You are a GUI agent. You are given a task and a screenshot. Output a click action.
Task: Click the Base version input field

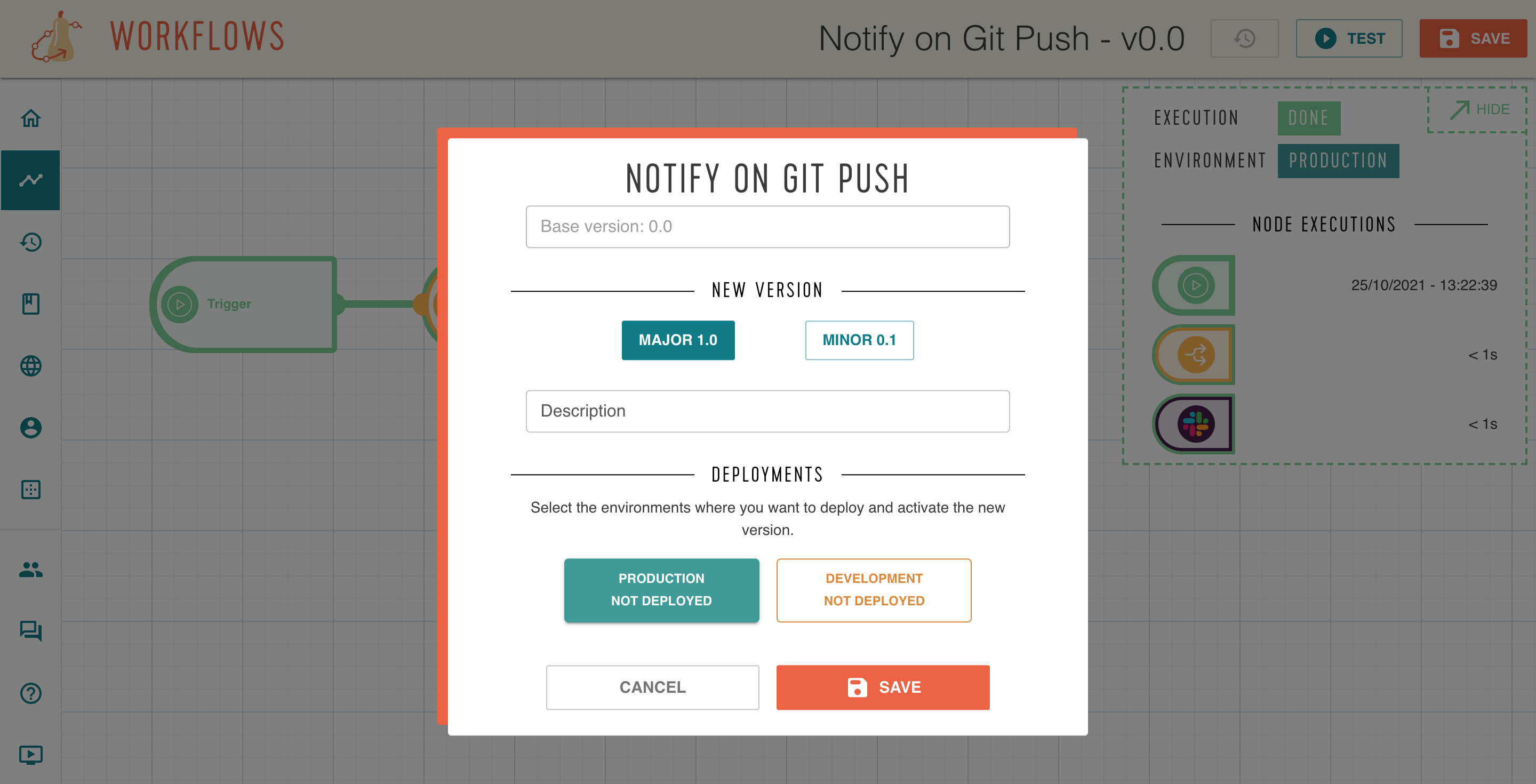[x=767, y=226]
